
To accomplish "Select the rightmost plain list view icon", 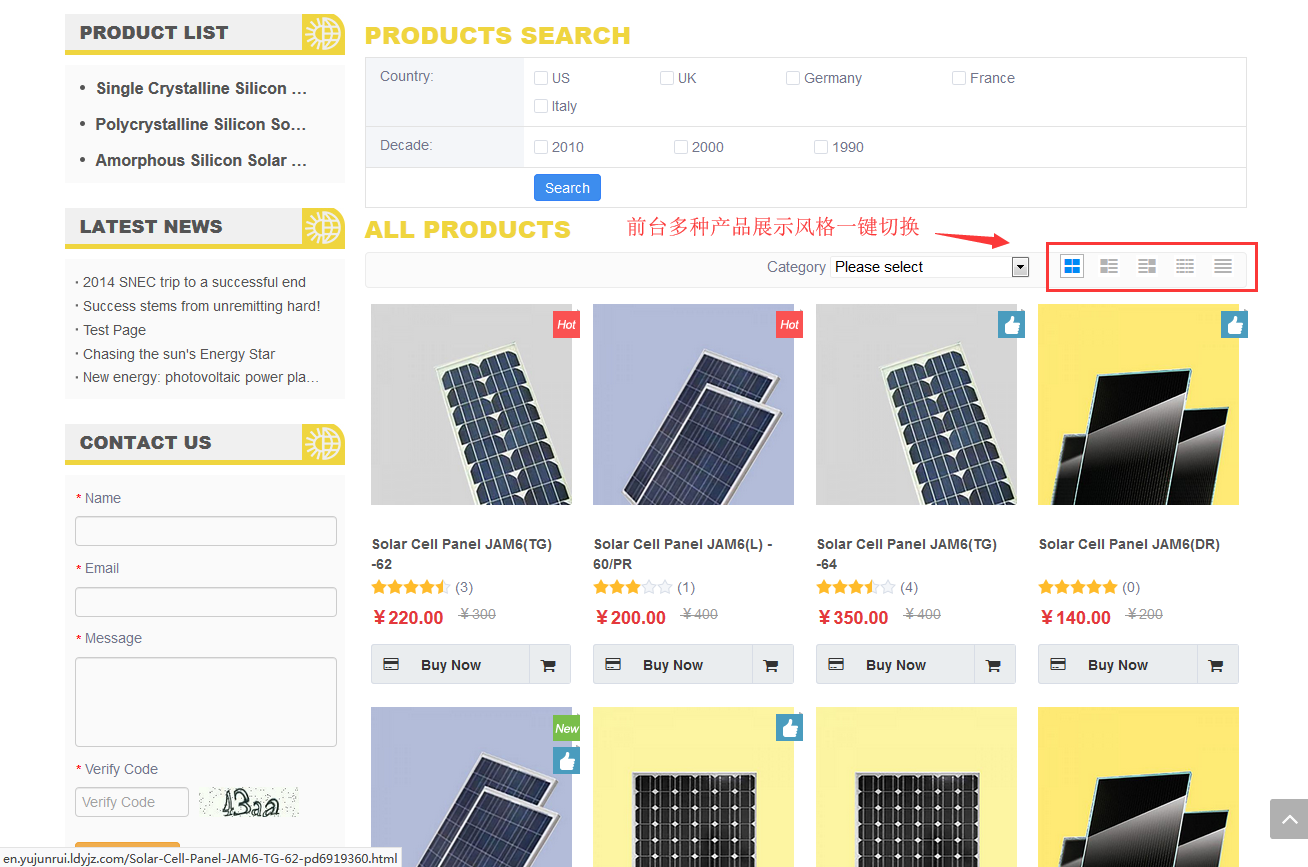I will tap(1222, 266).
